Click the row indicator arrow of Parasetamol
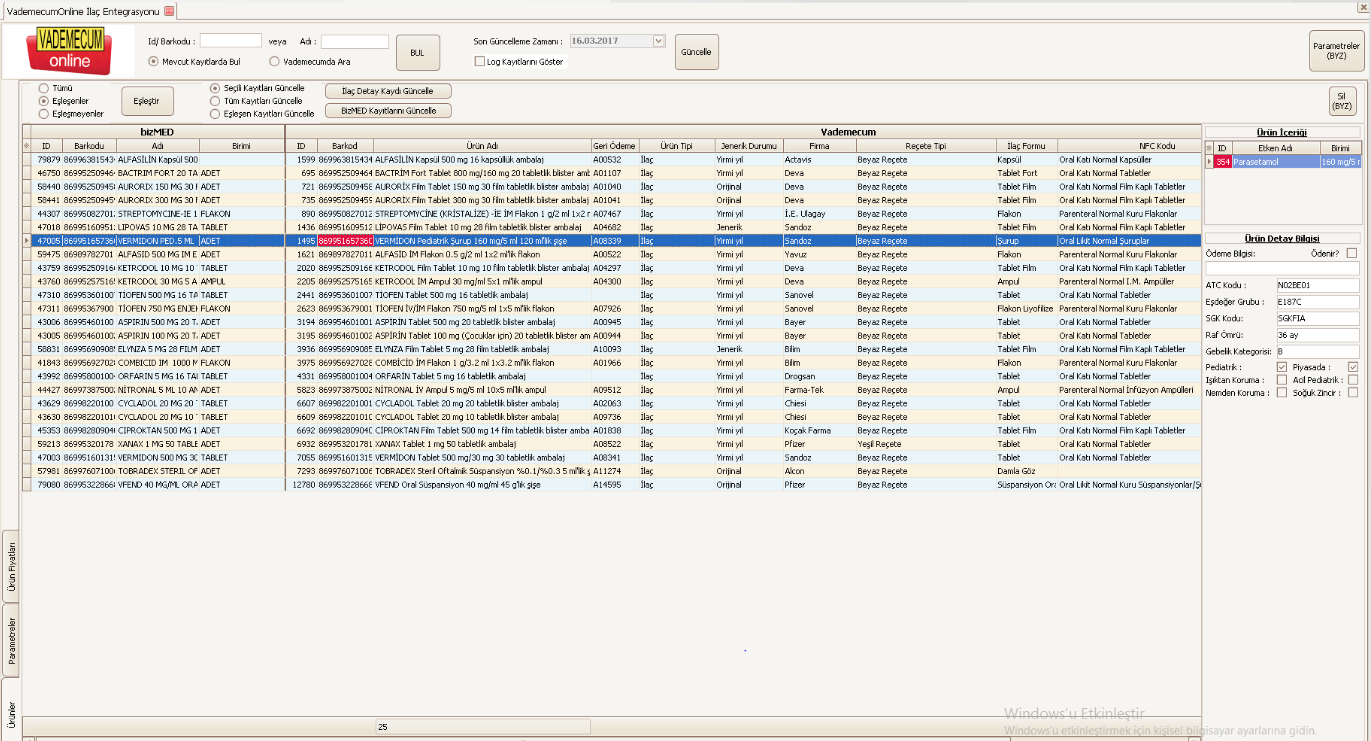This screenshot has width=1371, height=741. click(x=1209, y=161)
